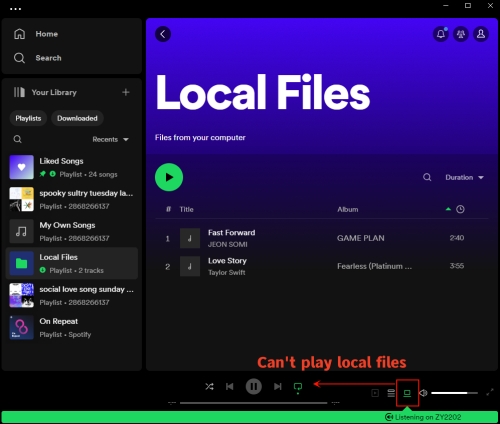The width and height of the screenshot is (500, 424).
Task: Open Connect to a device icon
Action: (x=407, y=393)
